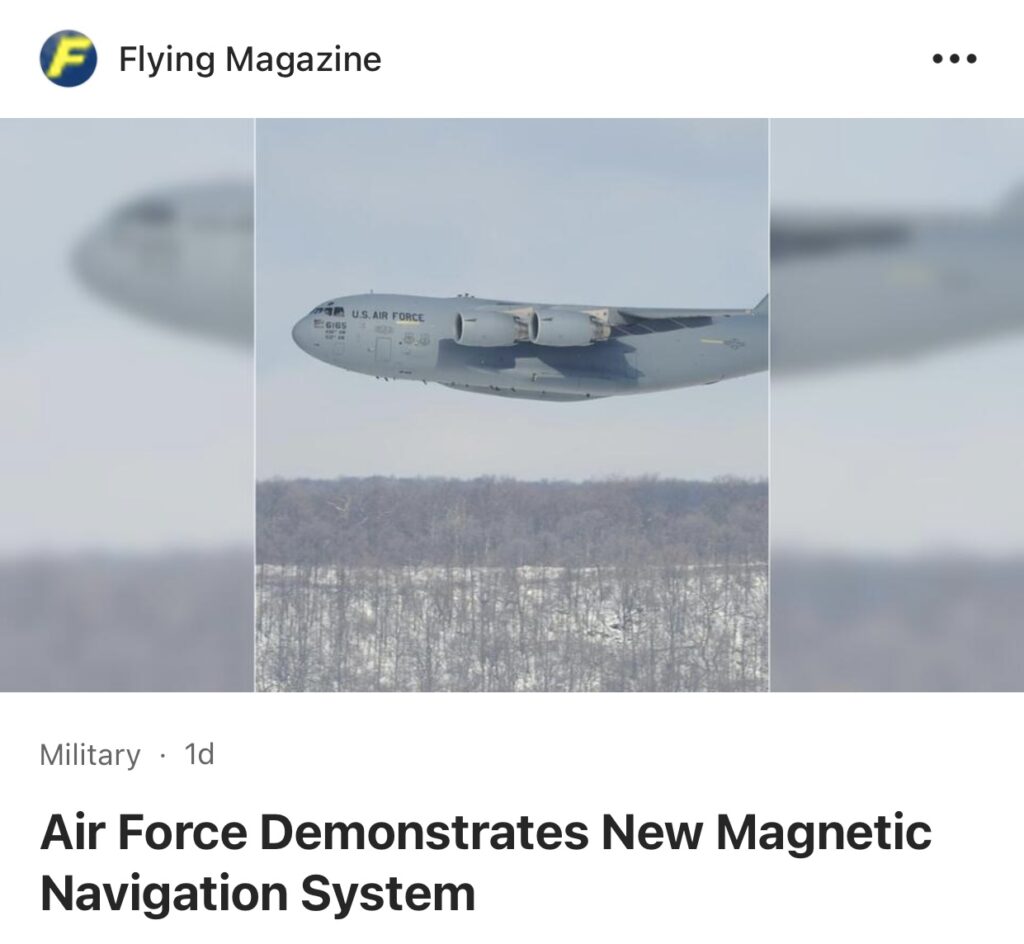Image resolution: width=1024 pixels, height=944 pixels.
Task: Tap the blurred left side of the image
Action: [x=127, y=405]
